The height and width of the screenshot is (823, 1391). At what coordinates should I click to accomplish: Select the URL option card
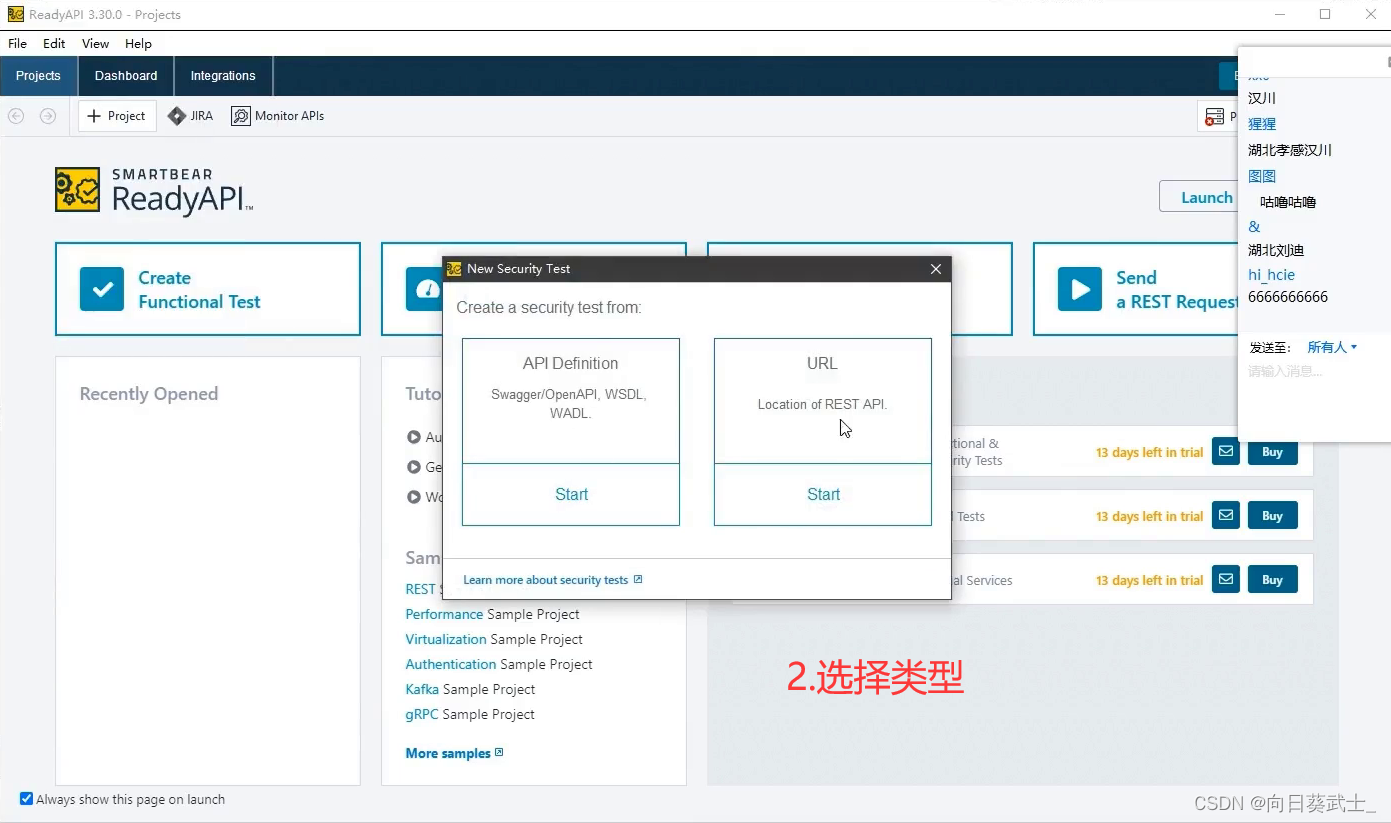click(x=823, y=400)
